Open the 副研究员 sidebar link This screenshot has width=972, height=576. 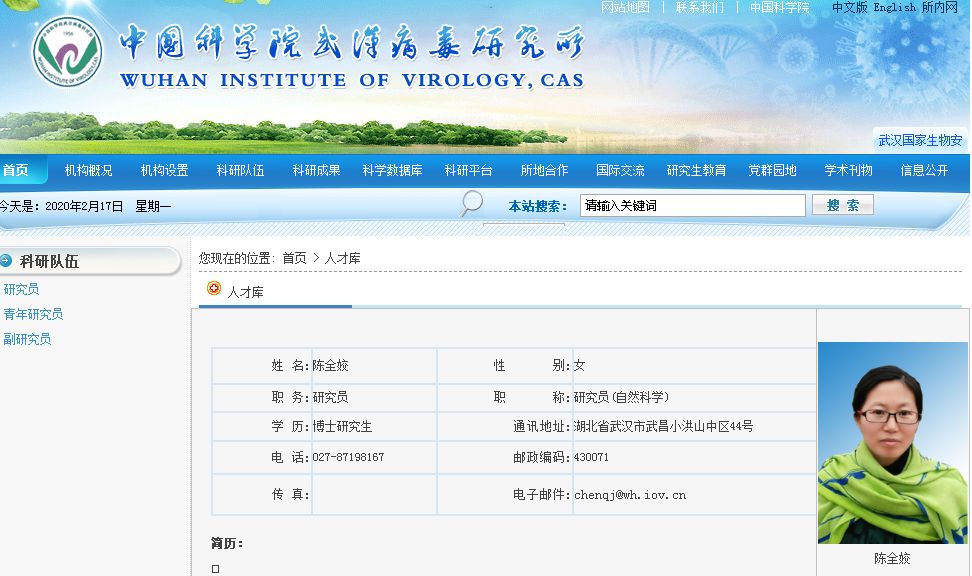[x=27, y=339]
